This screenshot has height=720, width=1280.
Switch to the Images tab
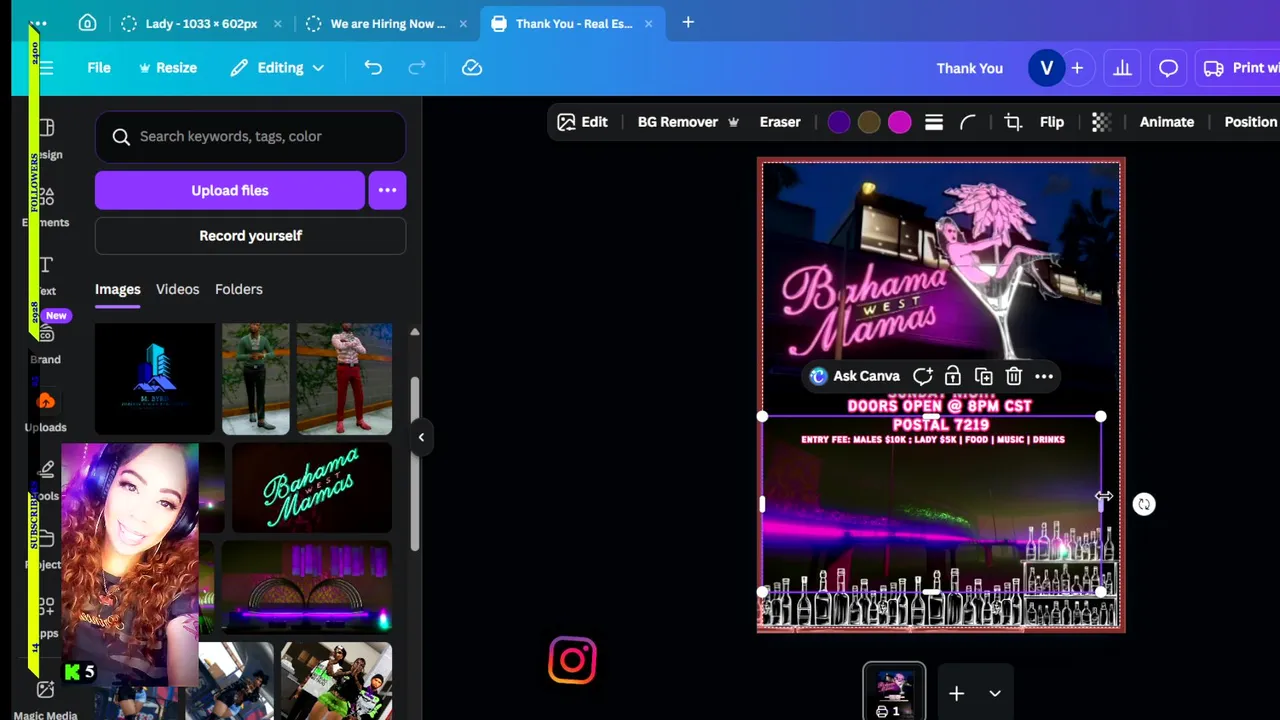point(117,289)
